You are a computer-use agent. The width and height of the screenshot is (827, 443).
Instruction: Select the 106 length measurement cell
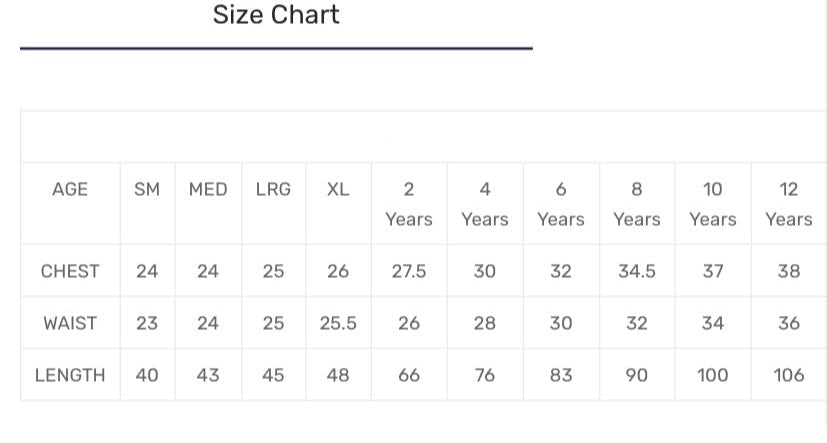click(x=789, y=375)
